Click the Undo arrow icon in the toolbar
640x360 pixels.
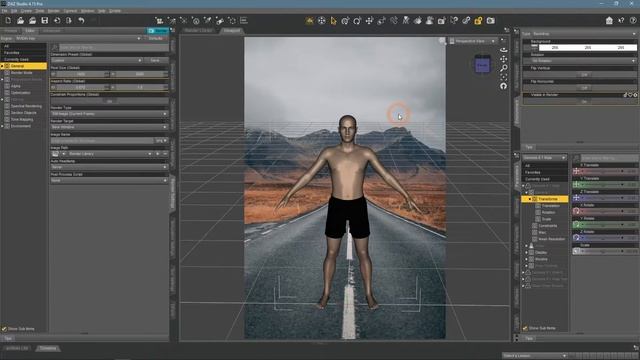tap(81, 20)
